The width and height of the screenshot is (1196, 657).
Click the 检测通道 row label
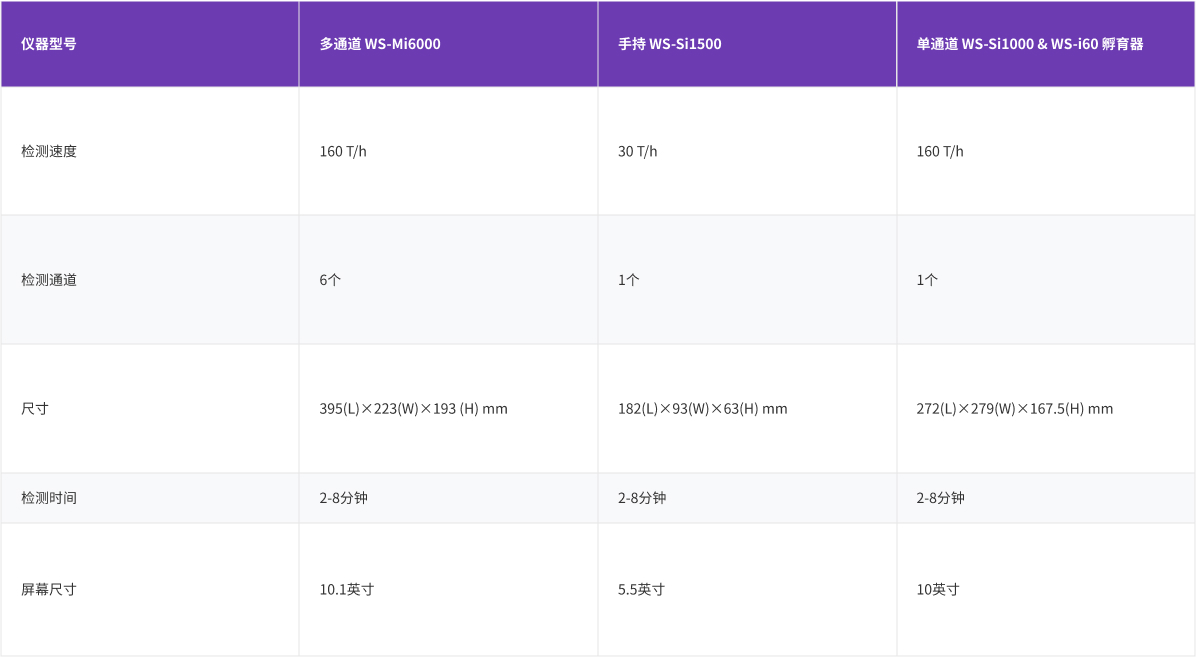click(49, 280)
